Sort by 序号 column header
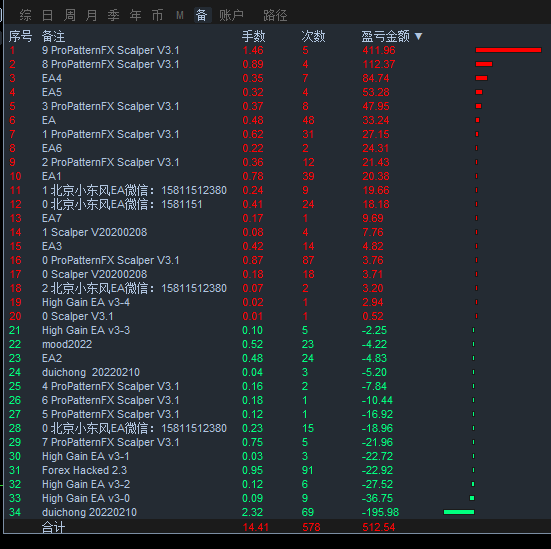Screen dimensions: 551x549 tap(20, 36)
